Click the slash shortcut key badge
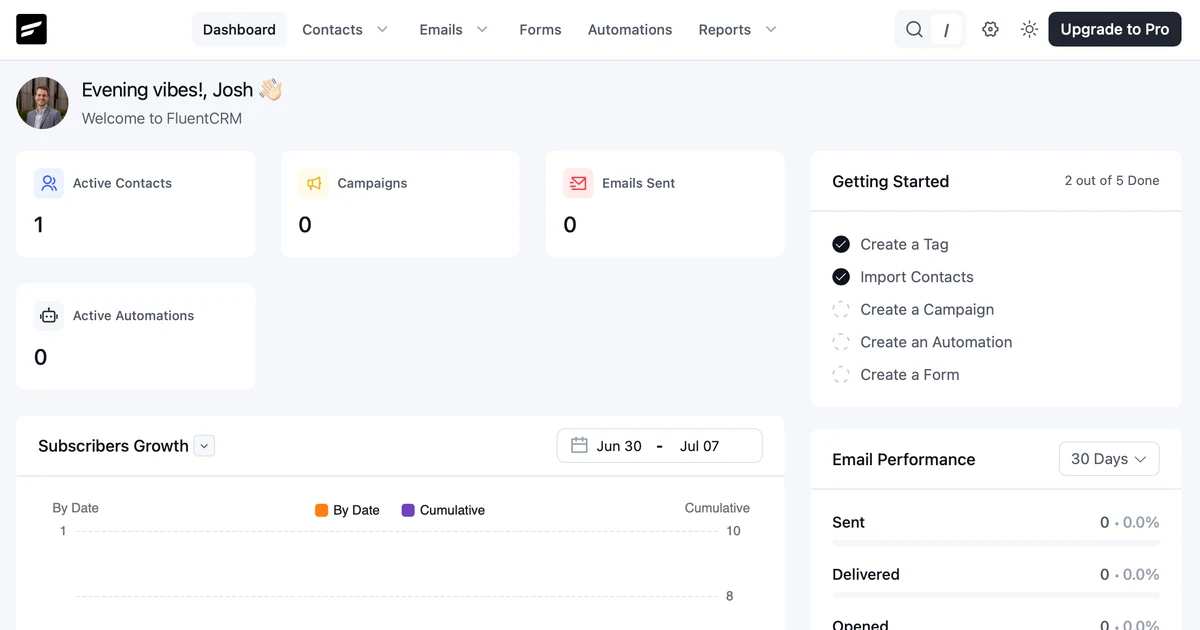1200x630 pixels. tap(946, 30)
